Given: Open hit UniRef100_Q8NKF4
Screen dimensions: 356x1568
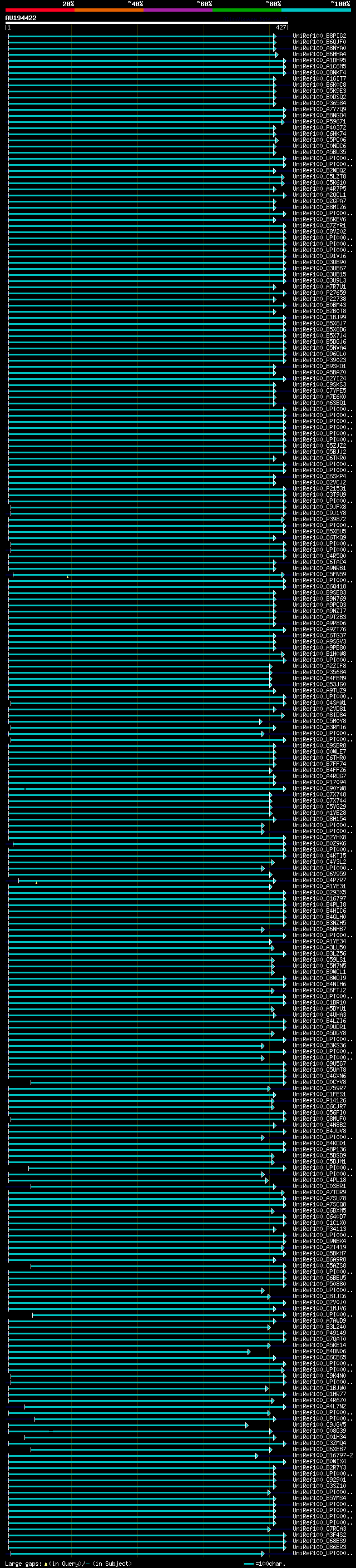Looking at the screenshot, I should pos(319,72).
